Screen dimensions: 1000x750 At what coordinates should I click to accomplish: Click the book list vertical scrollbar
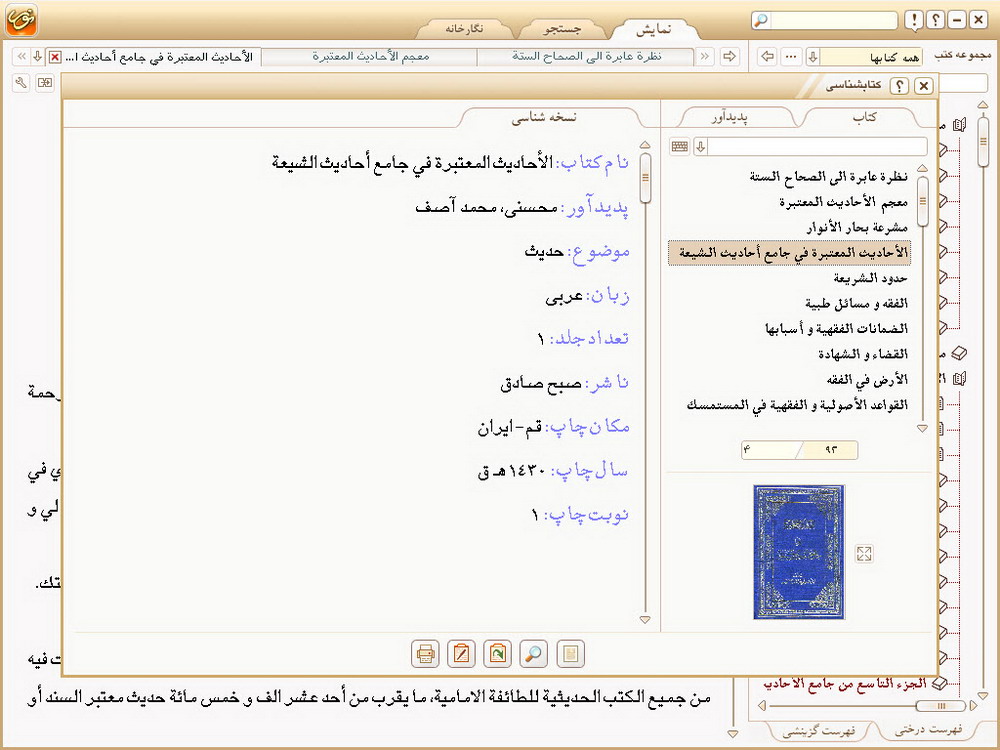coord(922,300)
